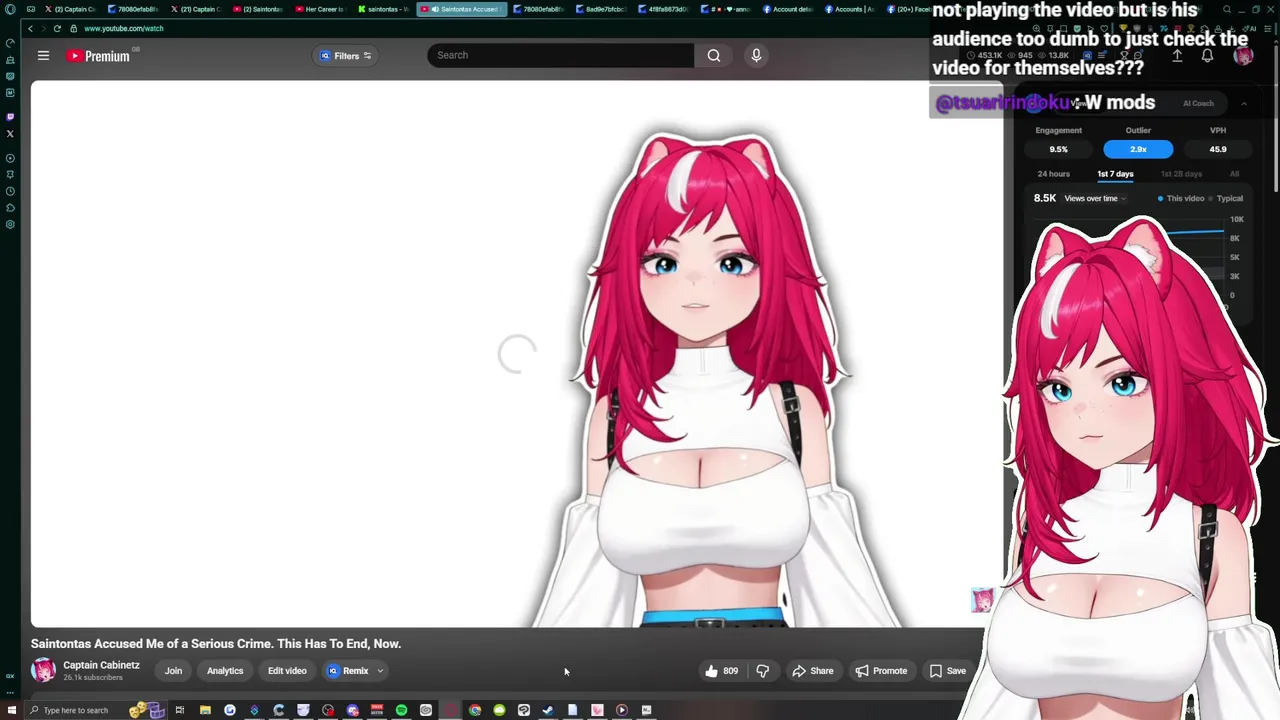Start voice search with the microphone icon
The width and height of the screenshot is (1280, 720).
756,55
